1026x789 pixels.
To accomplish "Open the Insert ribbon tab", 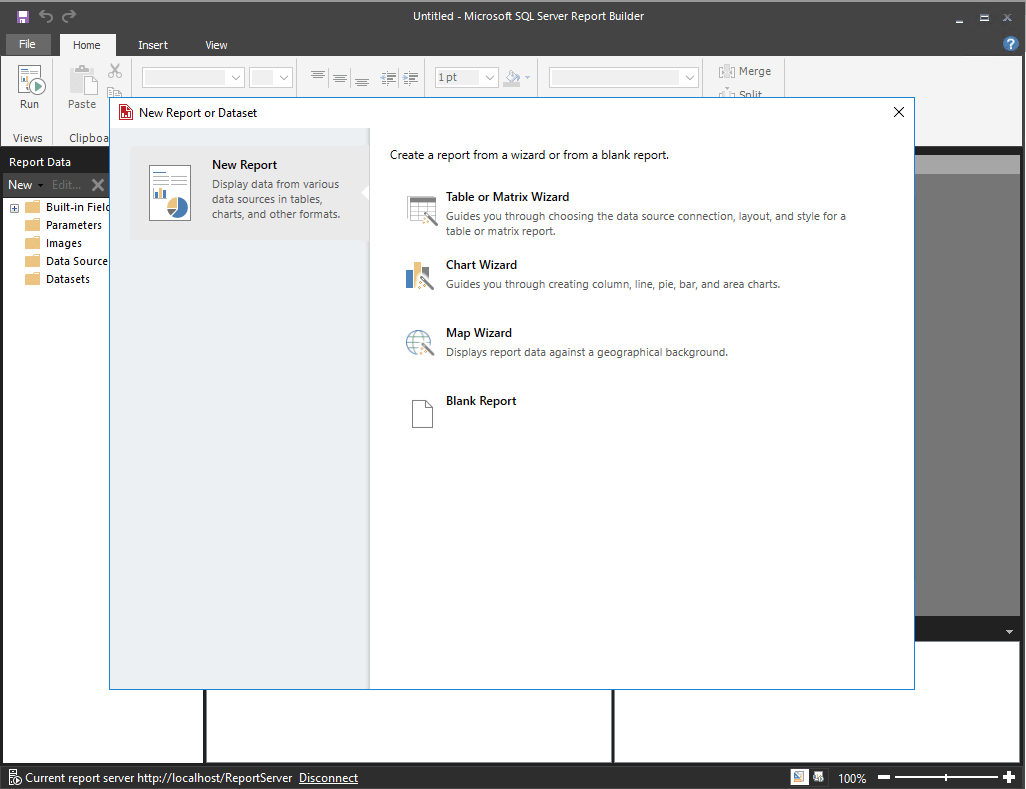I will click(153, 45).
